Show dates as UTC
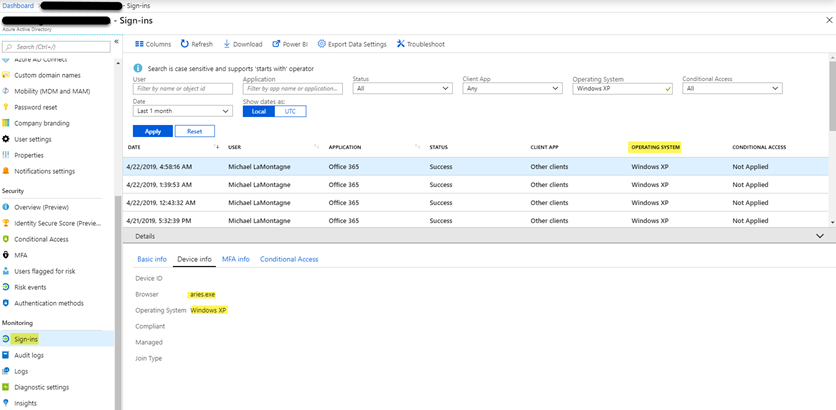836x410 pixels. (x=290, y=111)
